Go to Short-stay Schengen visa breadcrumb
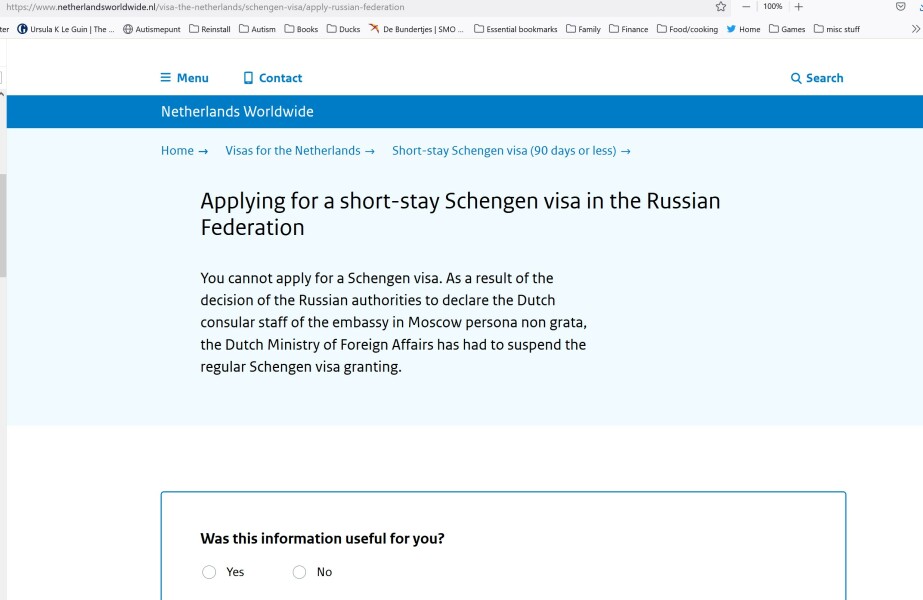The image size is (923, 600). 504,151
